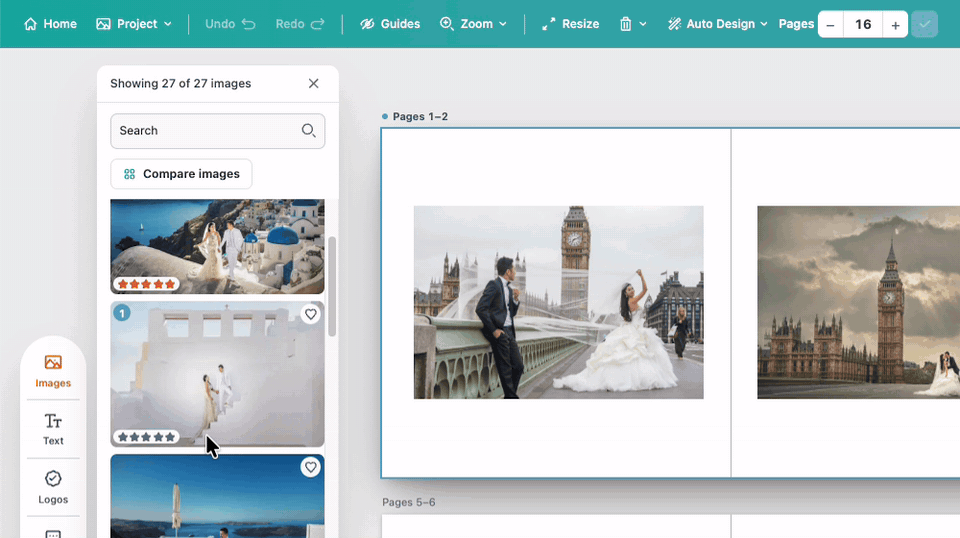Expand the Auto Design menu
The width and height of the screenshot is (960, 538).
click(x=717, y=24)
